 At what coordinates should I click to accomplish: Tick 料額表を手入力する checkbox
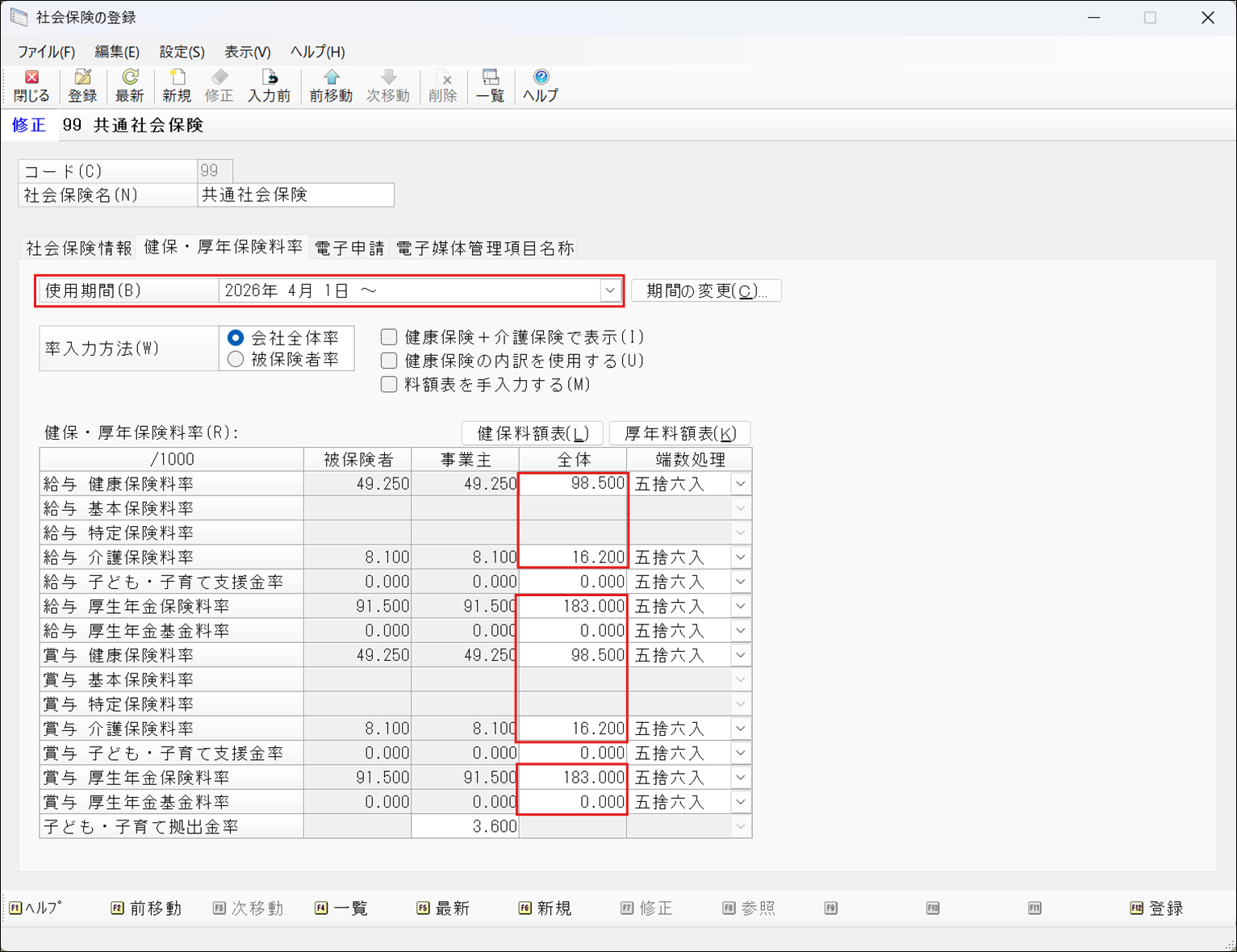click(389, 384)
